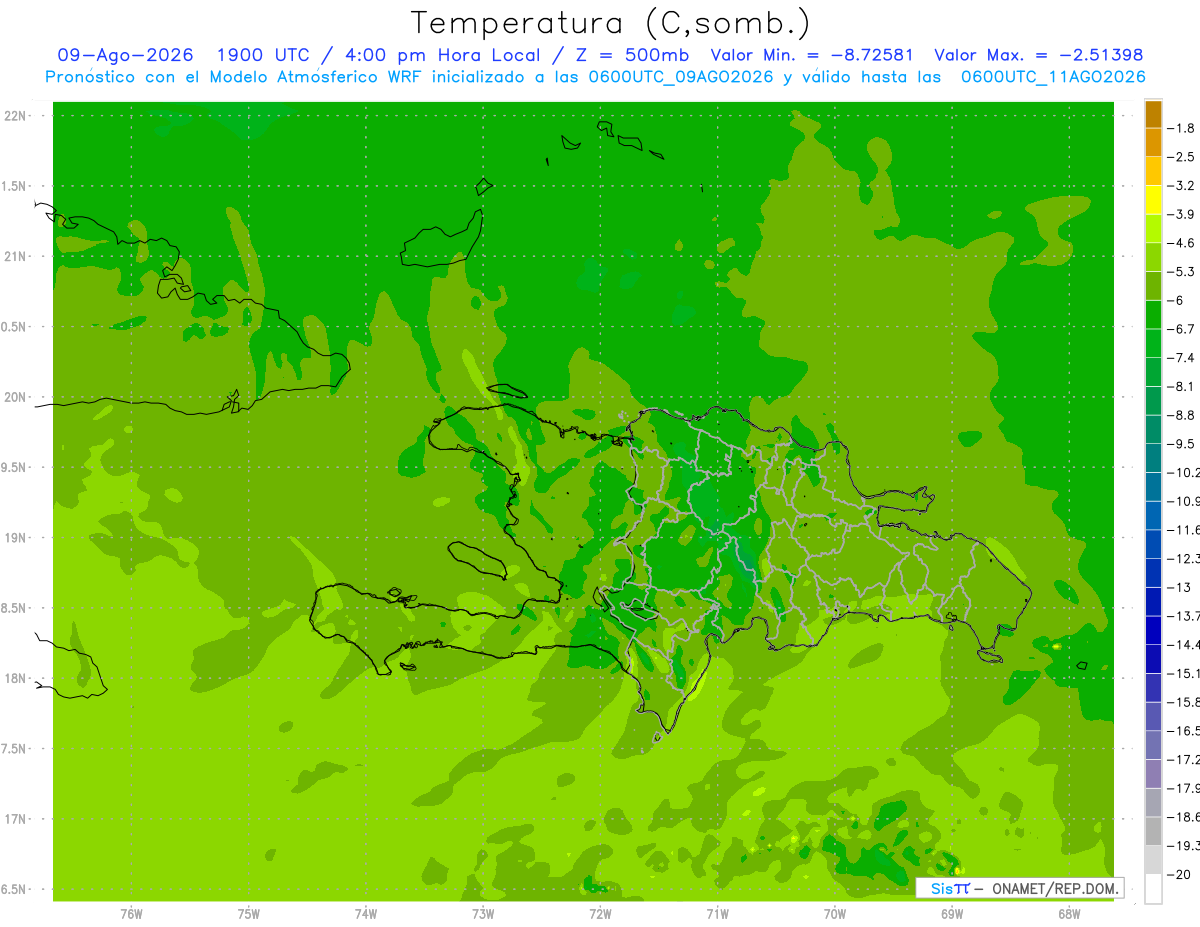
Task: Click the 76W longitude label
Action: click(131, 914)
